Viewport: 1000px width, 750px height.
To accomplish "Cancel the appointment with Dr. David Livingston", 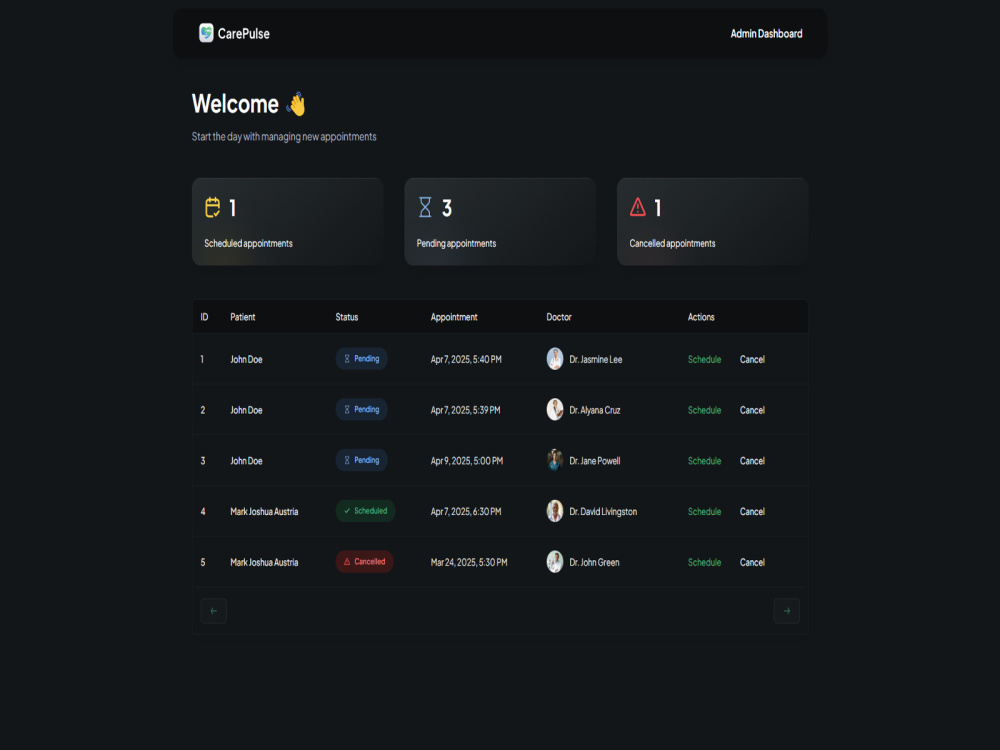I will [x=752, y=511].
